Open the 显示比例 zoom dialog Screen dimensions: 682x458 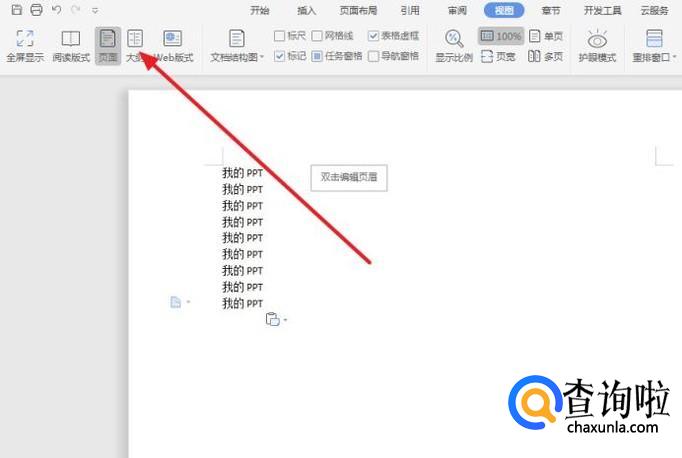[454, 46]
